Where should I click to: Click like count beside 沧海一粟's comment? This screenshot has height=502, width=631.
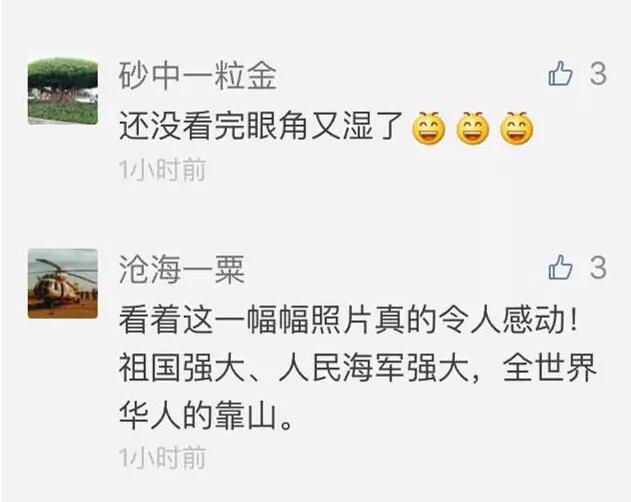pyautogui.click(x=598, y=267)
